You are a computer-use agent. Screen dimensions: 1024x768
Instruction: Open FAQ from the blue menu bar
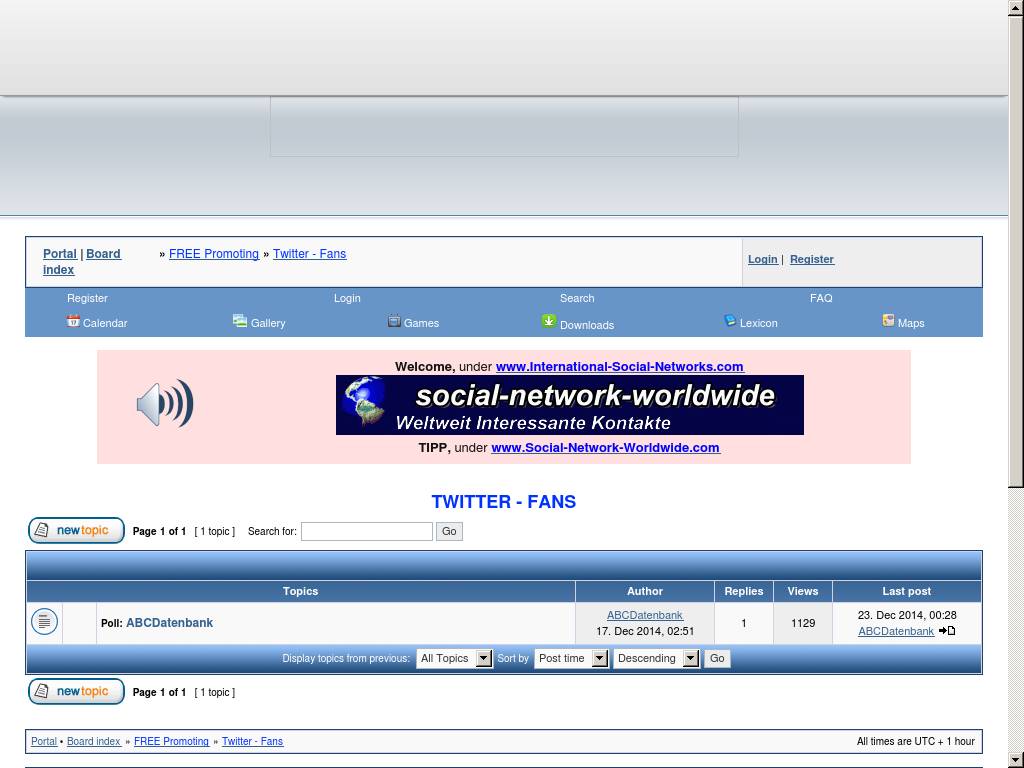point(821,298)
